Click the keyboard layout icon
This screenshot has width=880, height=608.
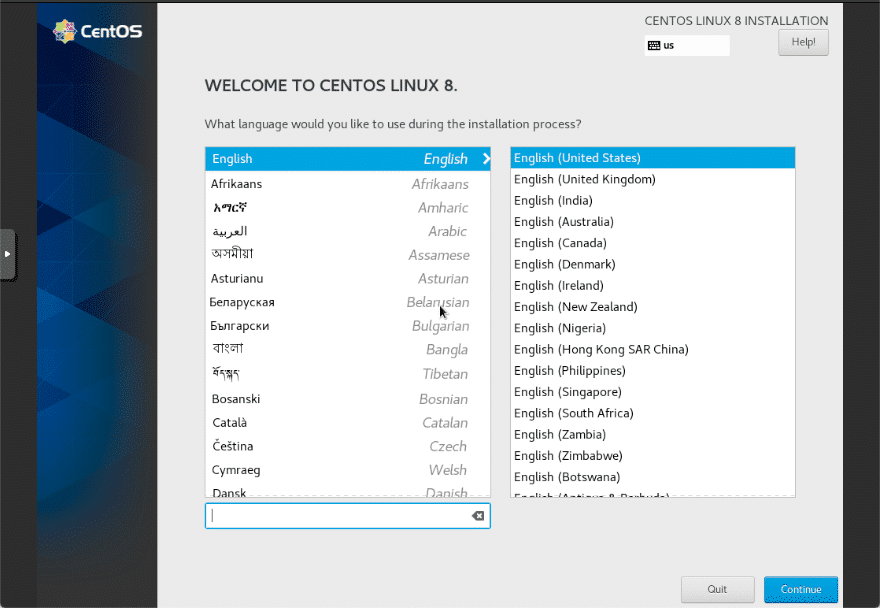click(x=653, y=45)
